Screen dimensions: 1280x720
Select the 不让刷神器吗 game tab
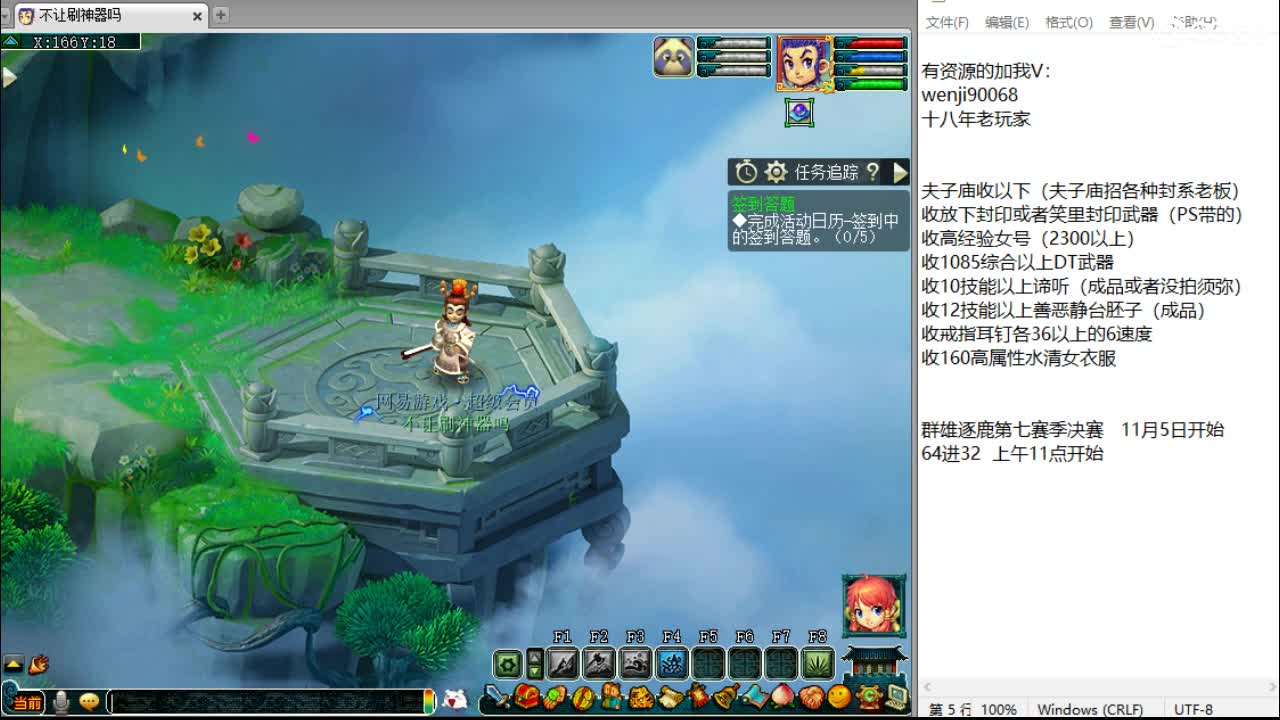tap(110, 15)
